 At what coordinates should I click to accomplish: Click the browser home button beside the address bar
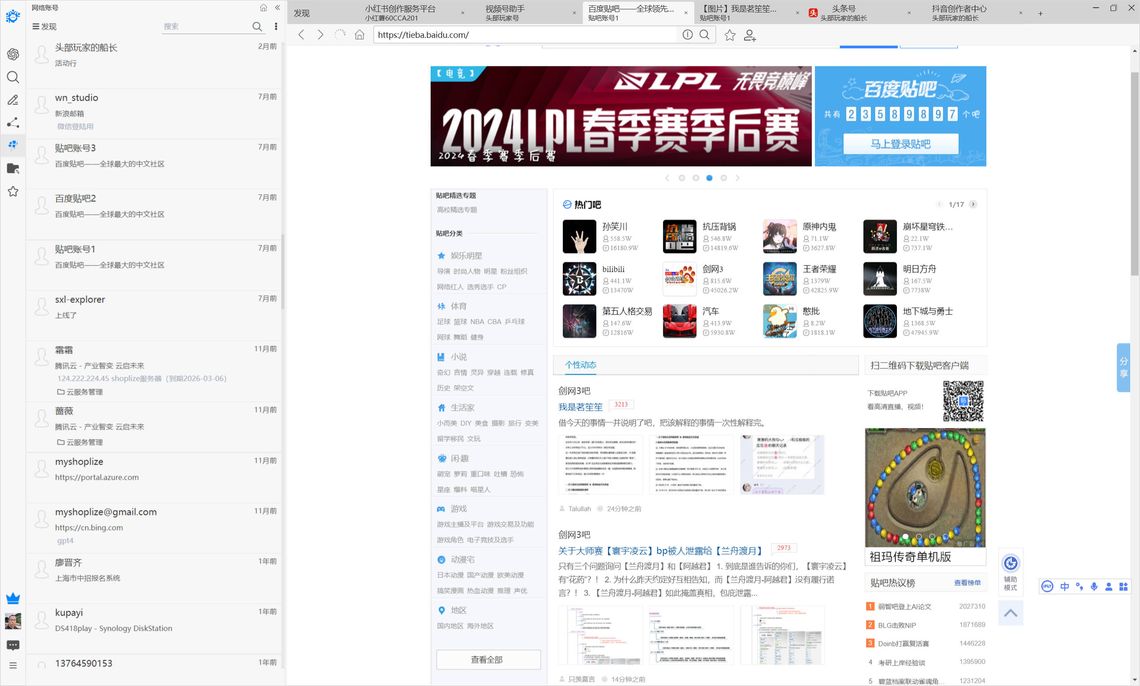tap(359, 34)
